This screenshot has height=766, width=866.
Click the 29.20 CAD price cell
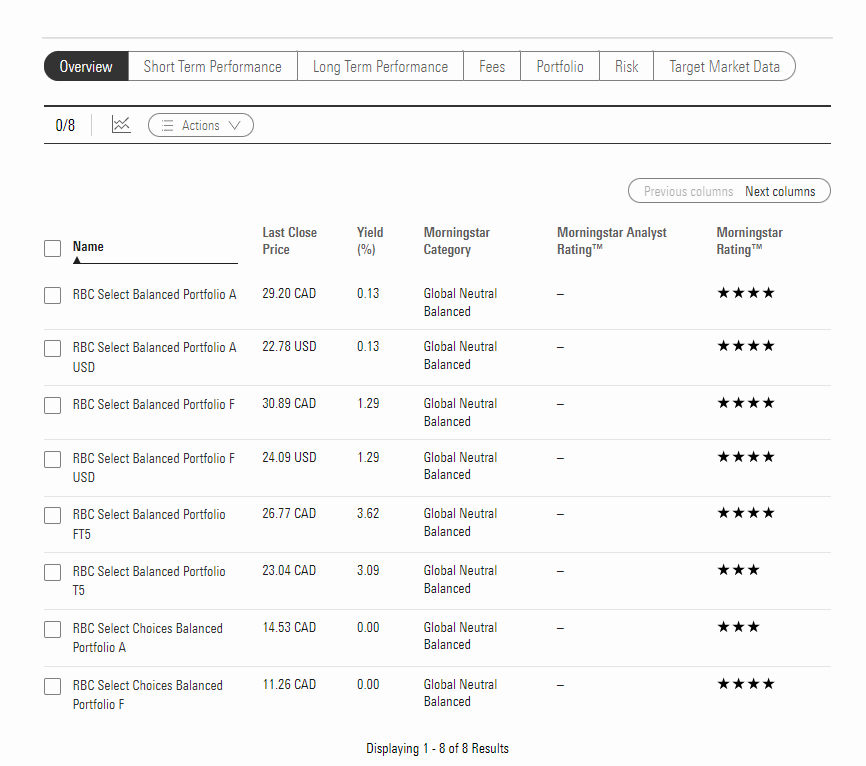coord(289,293)
